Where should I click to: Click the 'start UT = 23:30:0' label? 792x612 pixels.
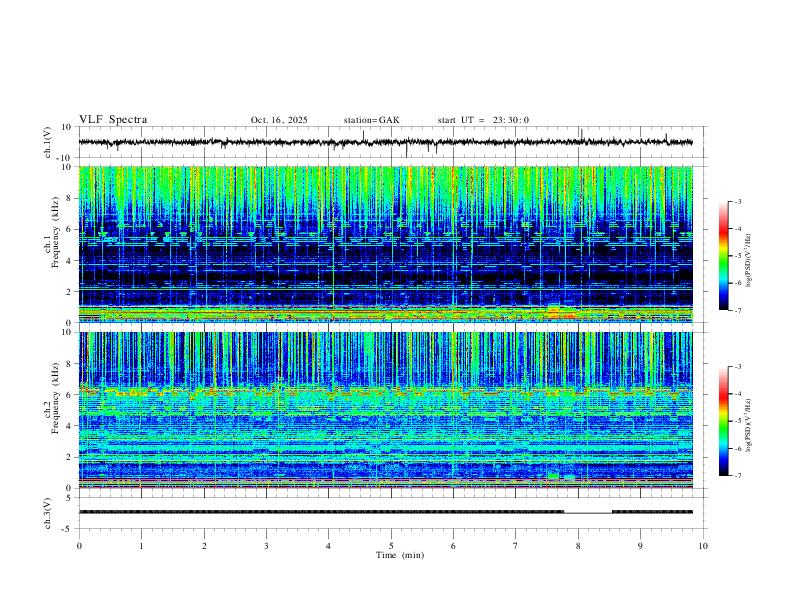pos(483,120)
